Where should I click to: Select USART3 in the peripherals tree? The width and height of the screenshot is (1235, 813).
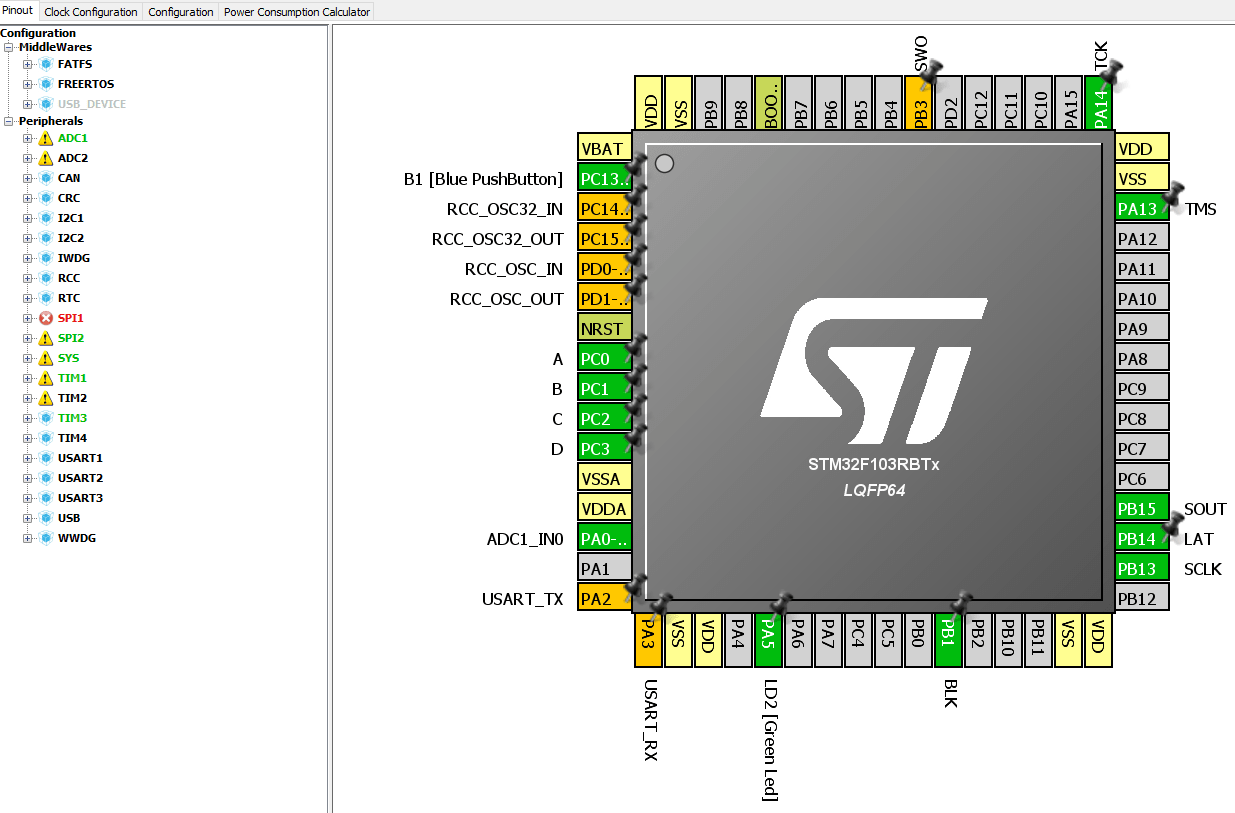coord(80,498)
